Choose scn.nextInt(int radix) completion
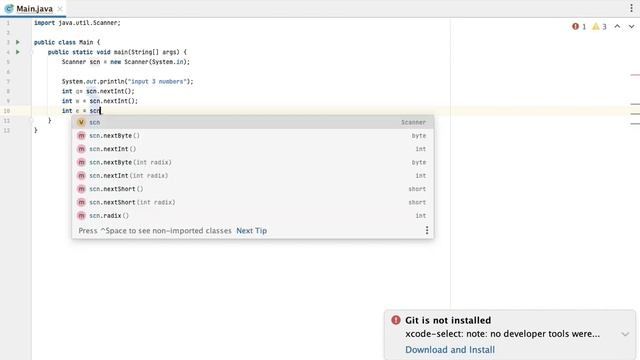Viewport: 640px width, 360px height. [253, 176]
